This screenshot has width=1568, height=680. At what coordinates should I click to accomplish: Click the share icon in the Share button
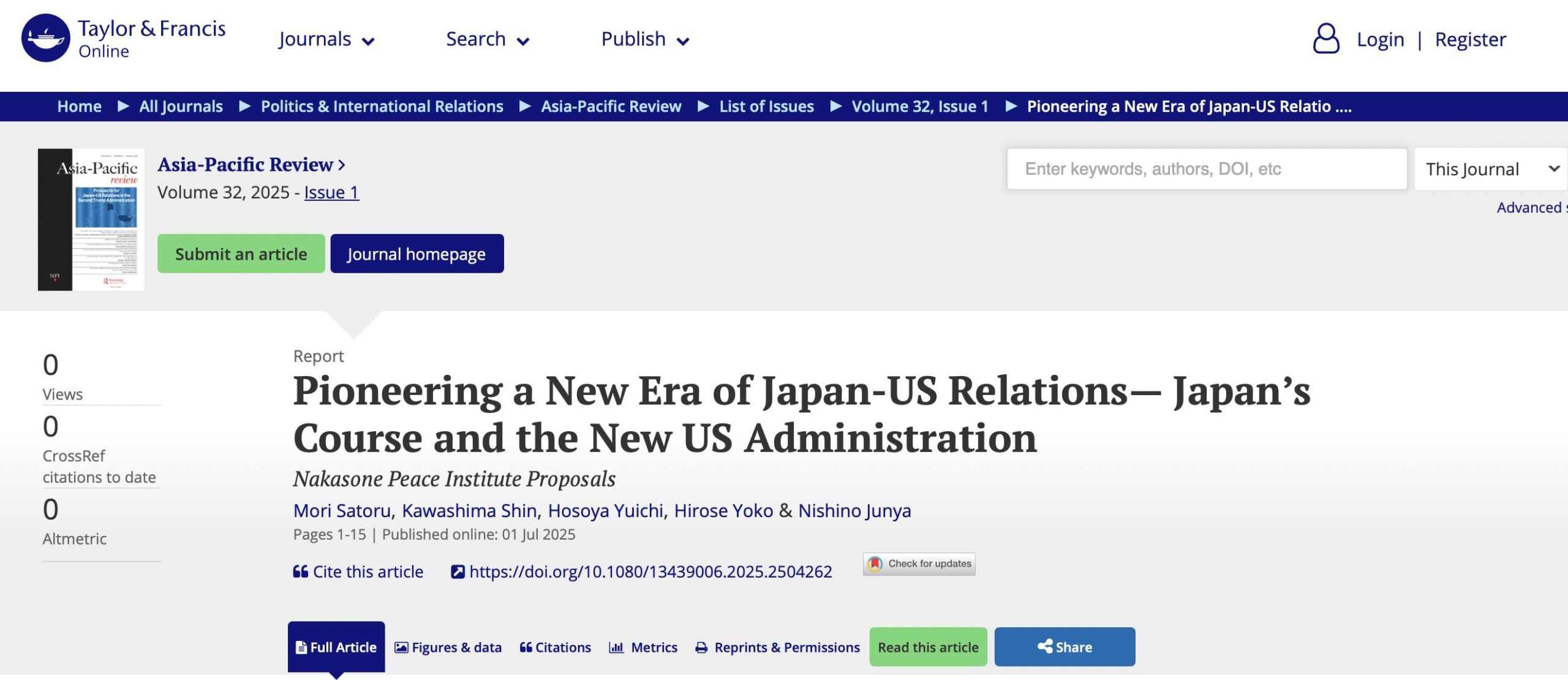(1045, 646)
